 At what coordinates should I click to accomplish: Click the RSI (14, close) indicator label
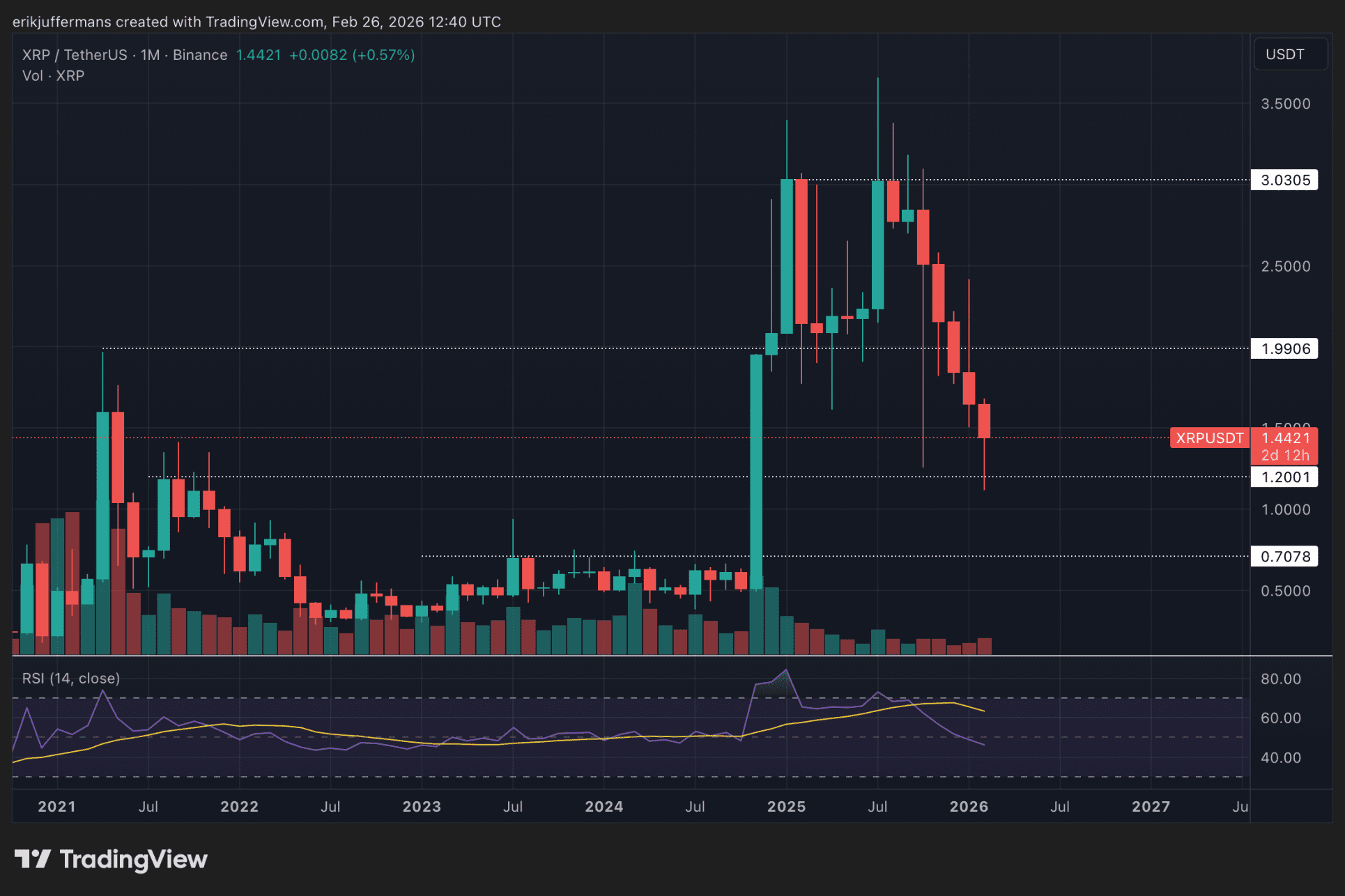(x=71, y=678)
